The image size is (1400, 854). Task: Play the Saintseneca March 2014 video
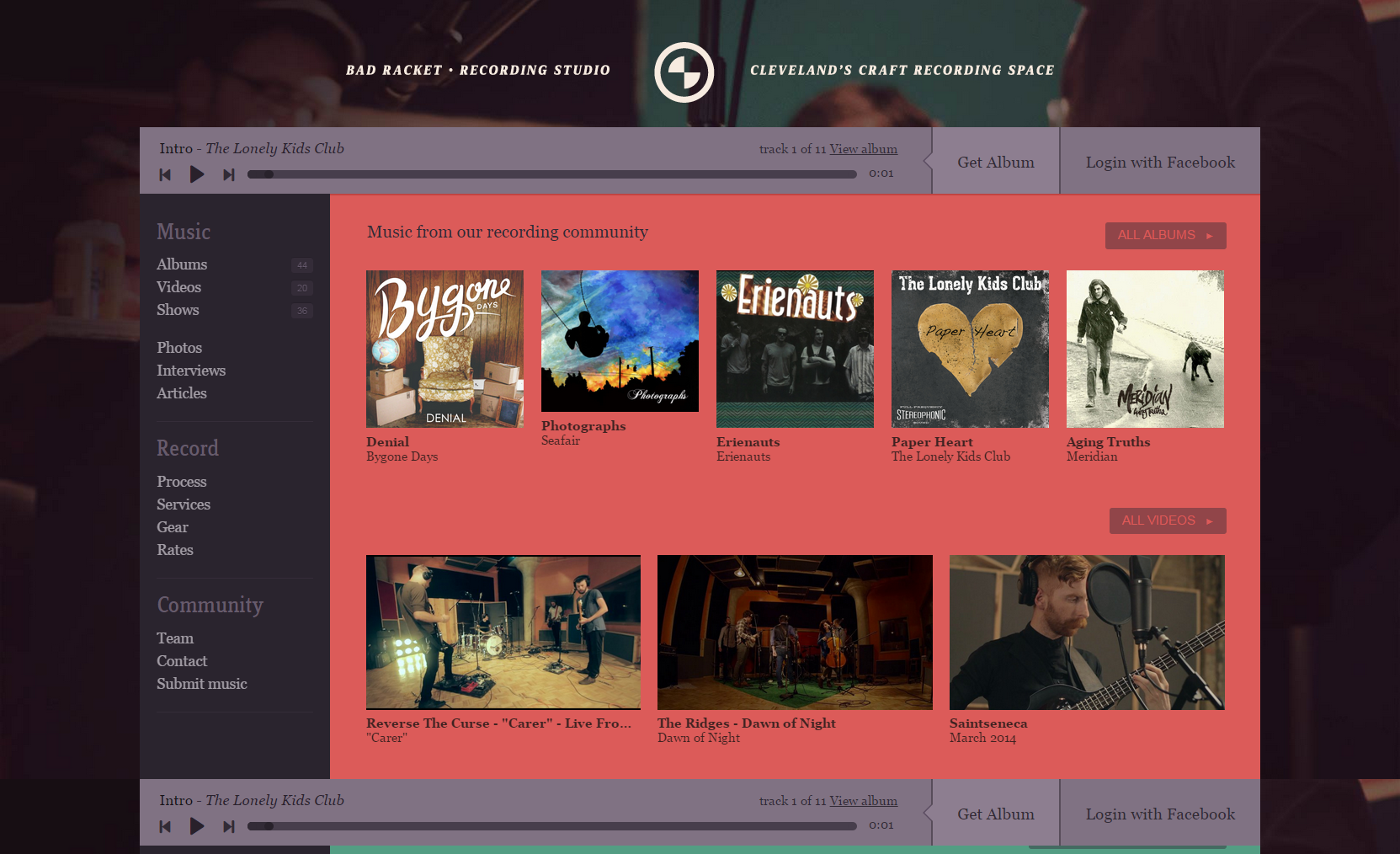pos(1086,632)
